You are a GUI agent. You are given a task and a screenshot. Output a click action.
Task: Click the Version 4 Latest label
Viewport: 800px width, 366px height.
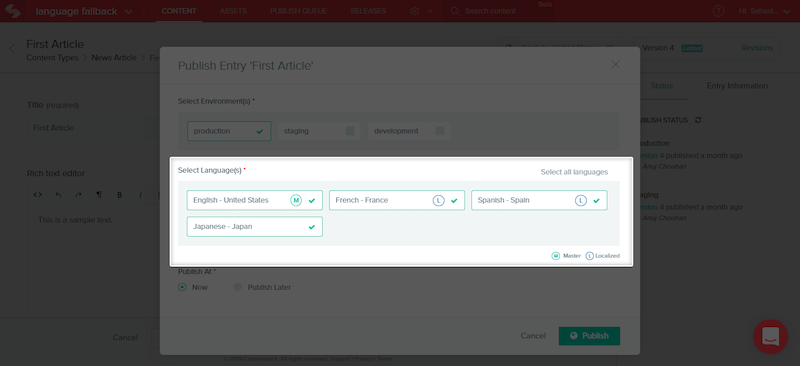coord(672,48)
